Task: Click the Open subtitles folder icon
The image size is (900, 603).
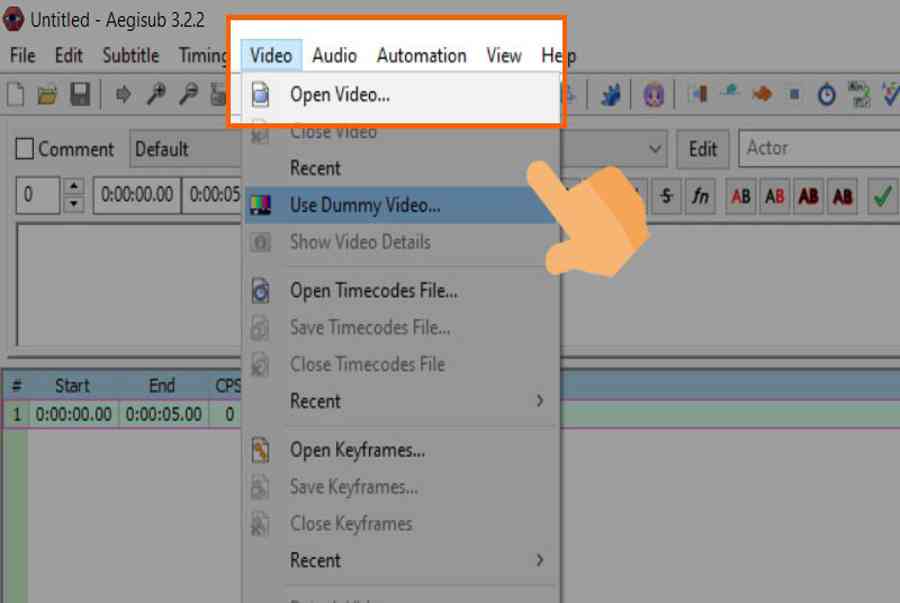Action: pos(48,95)
